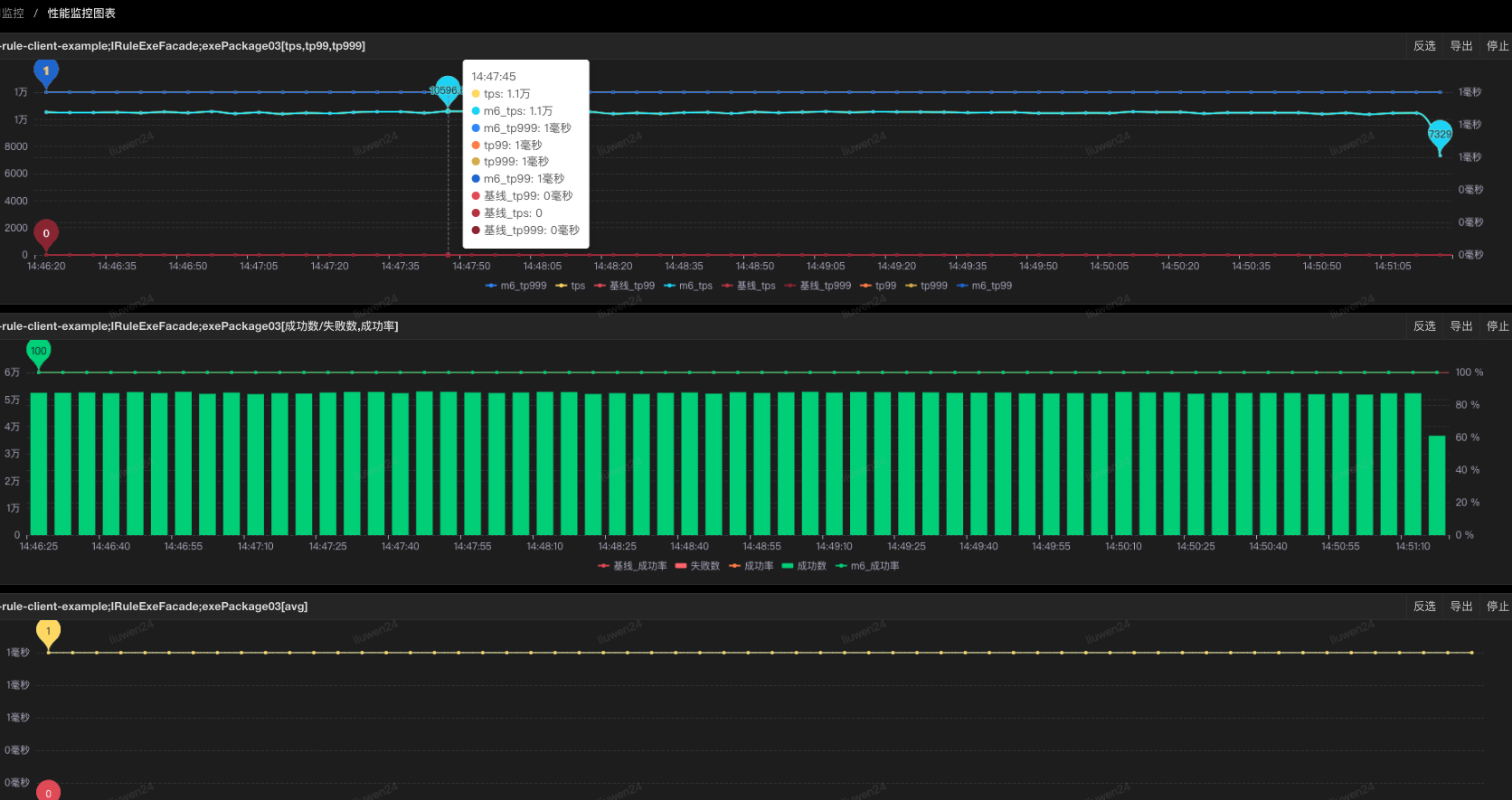This screenshot has width=1512, height=800.
Task: Open 监控 breadcrumb link
Action: pos(13,14)
